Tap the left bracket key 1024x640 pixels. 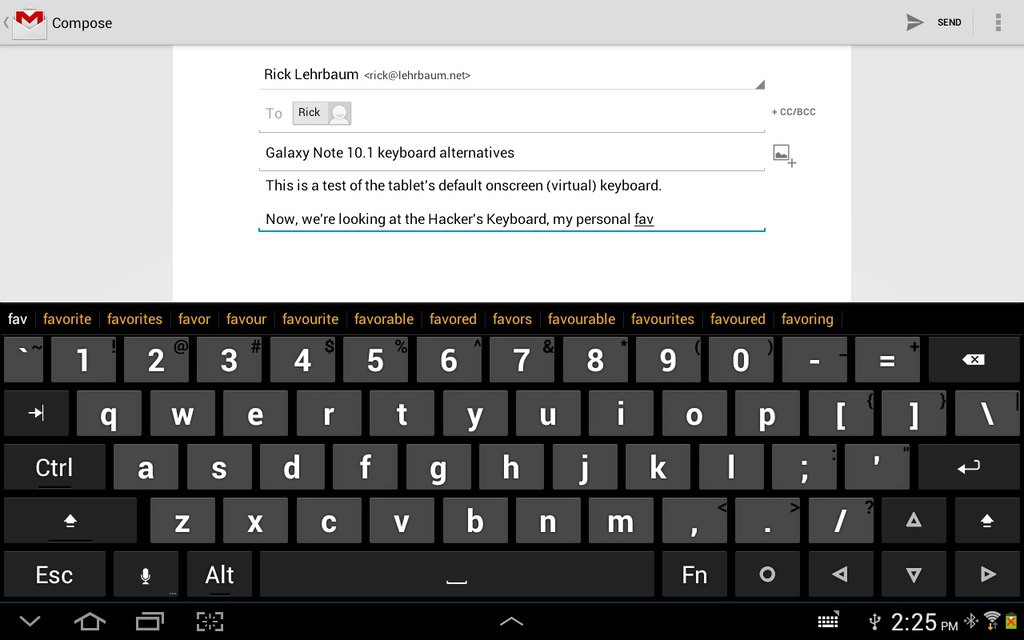click(840, 413)
